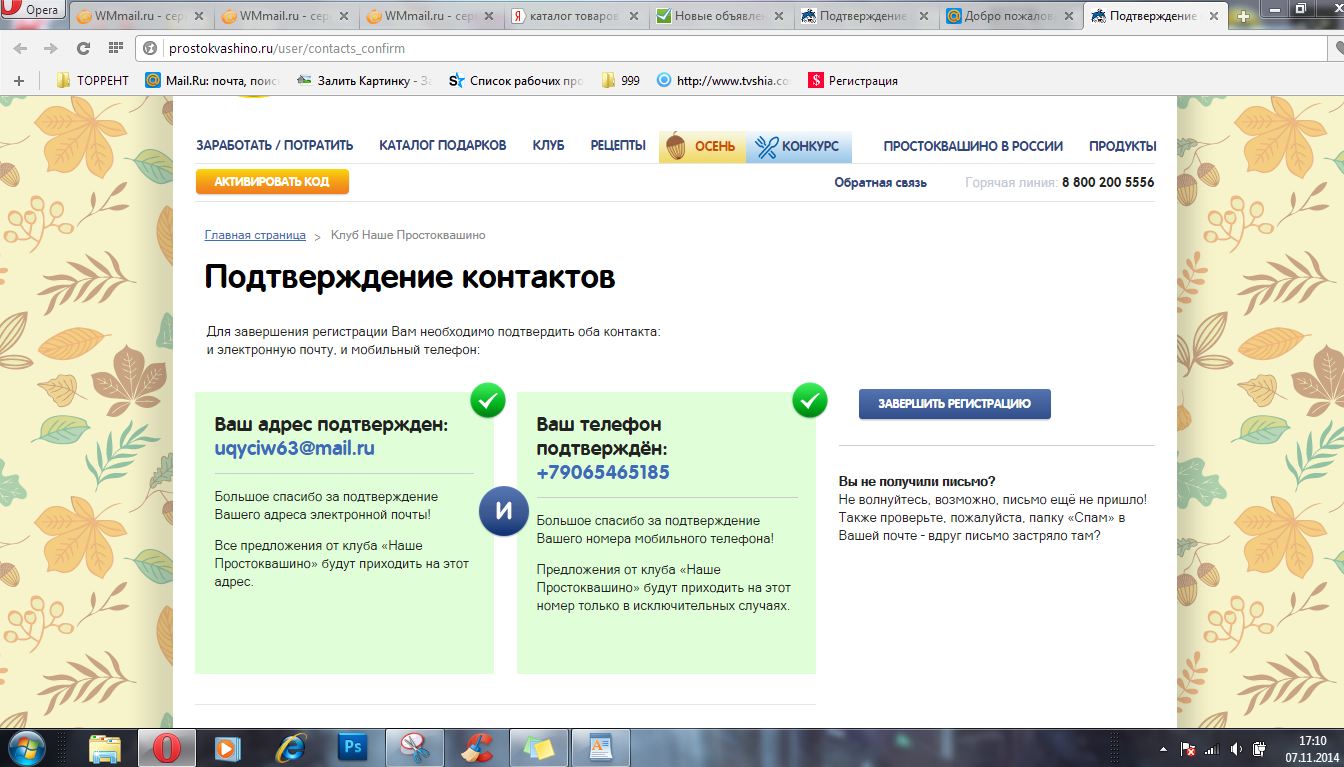Click the volume speaker tray icon
This screenshot has height=767, width=1344.
[x=1237, y=748]
